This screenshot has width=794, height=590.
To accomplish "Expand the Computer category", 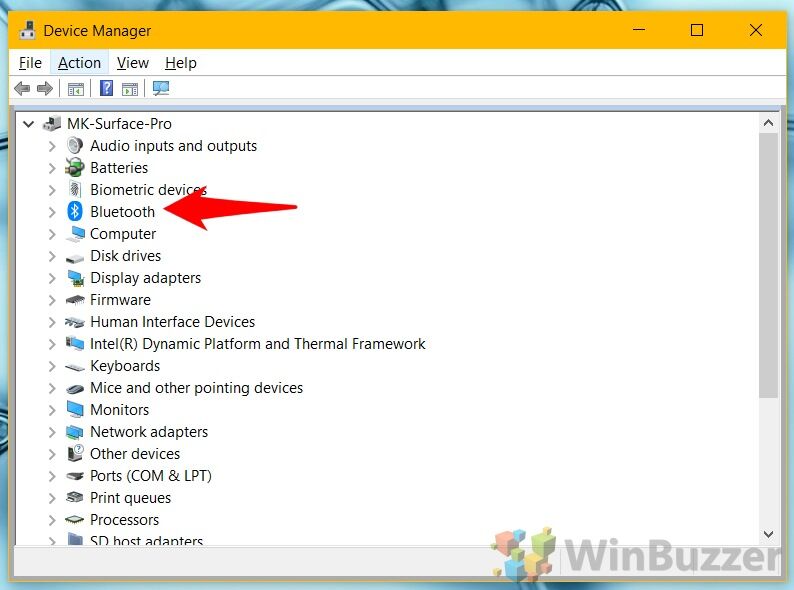I will pos(52,234).
